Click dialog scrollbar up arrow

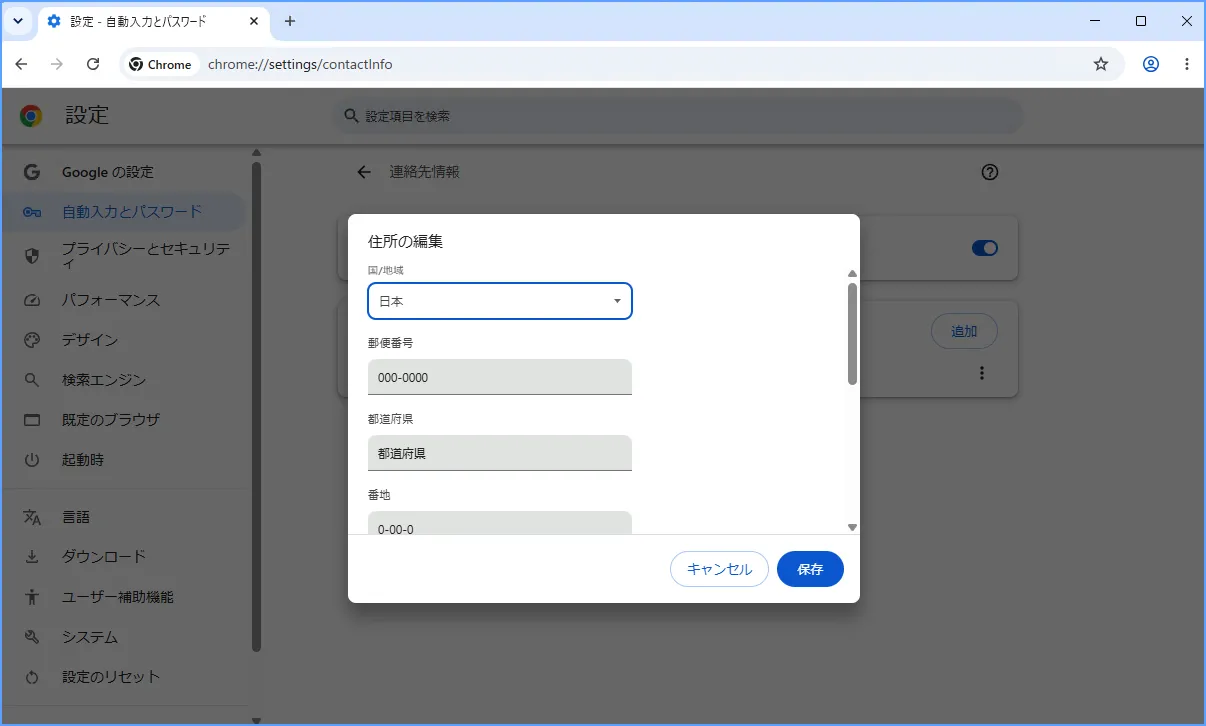(852, 274)
